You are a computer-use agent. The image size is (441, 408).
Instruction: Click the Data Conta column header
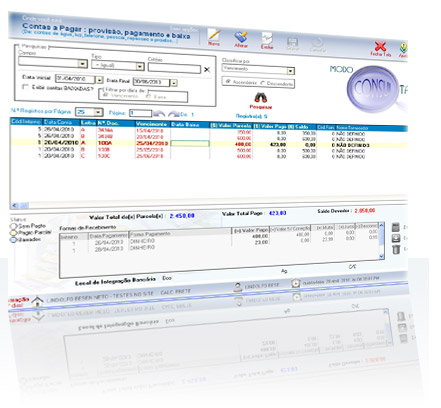(x=61, y=122)
